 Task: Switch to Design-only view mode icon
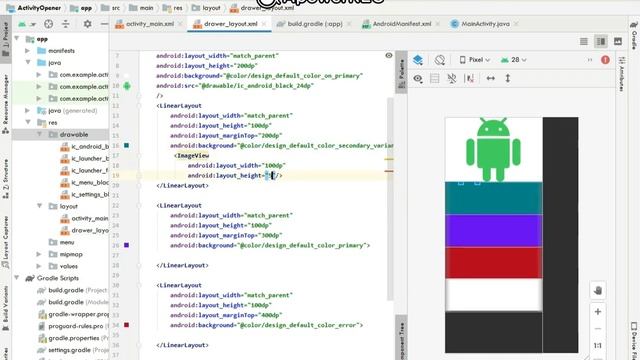(x=618, y=41)
